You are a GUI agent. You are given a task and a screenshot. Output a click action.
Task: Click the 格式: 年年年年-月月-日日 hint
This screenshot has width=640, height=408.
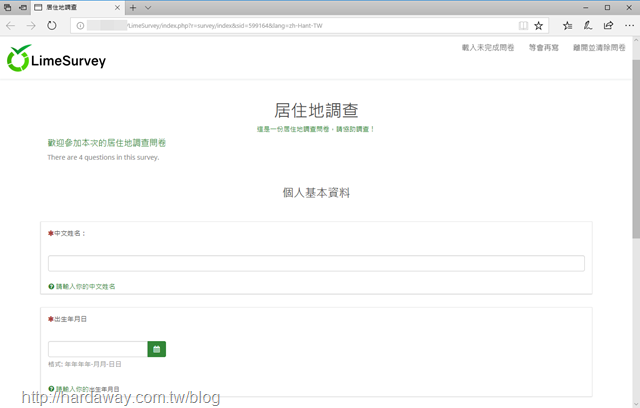tap(85, 364)
